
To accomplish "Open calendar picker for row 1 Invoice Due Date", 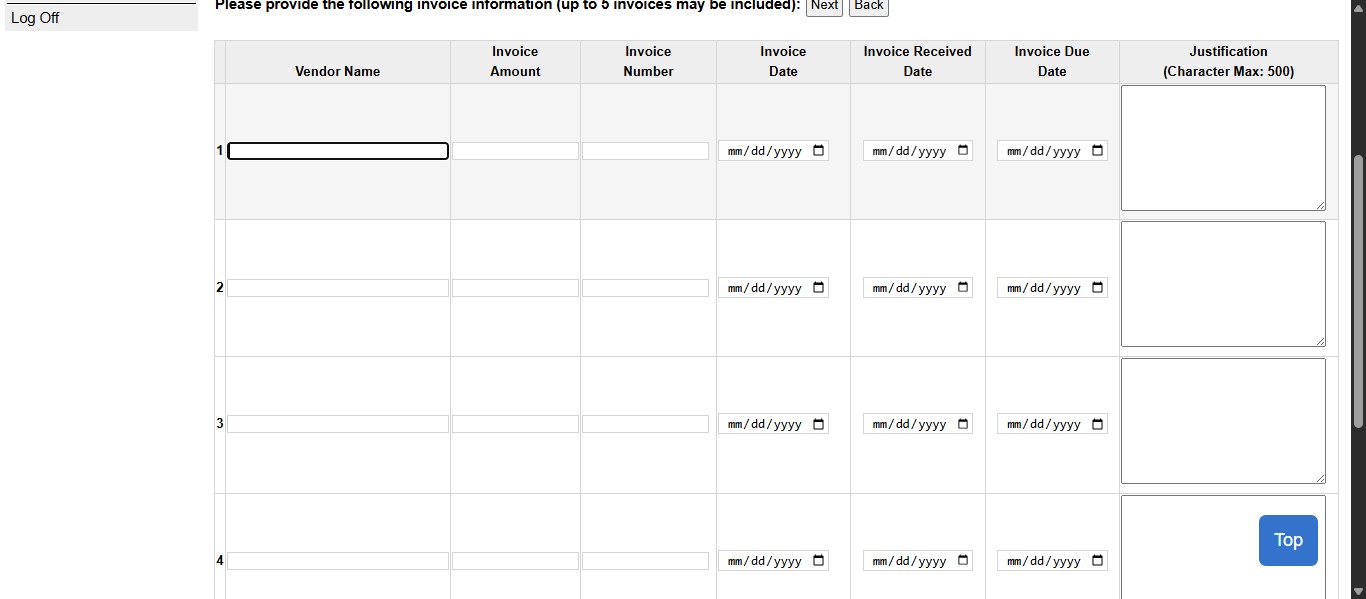I will pos(1097,151).
